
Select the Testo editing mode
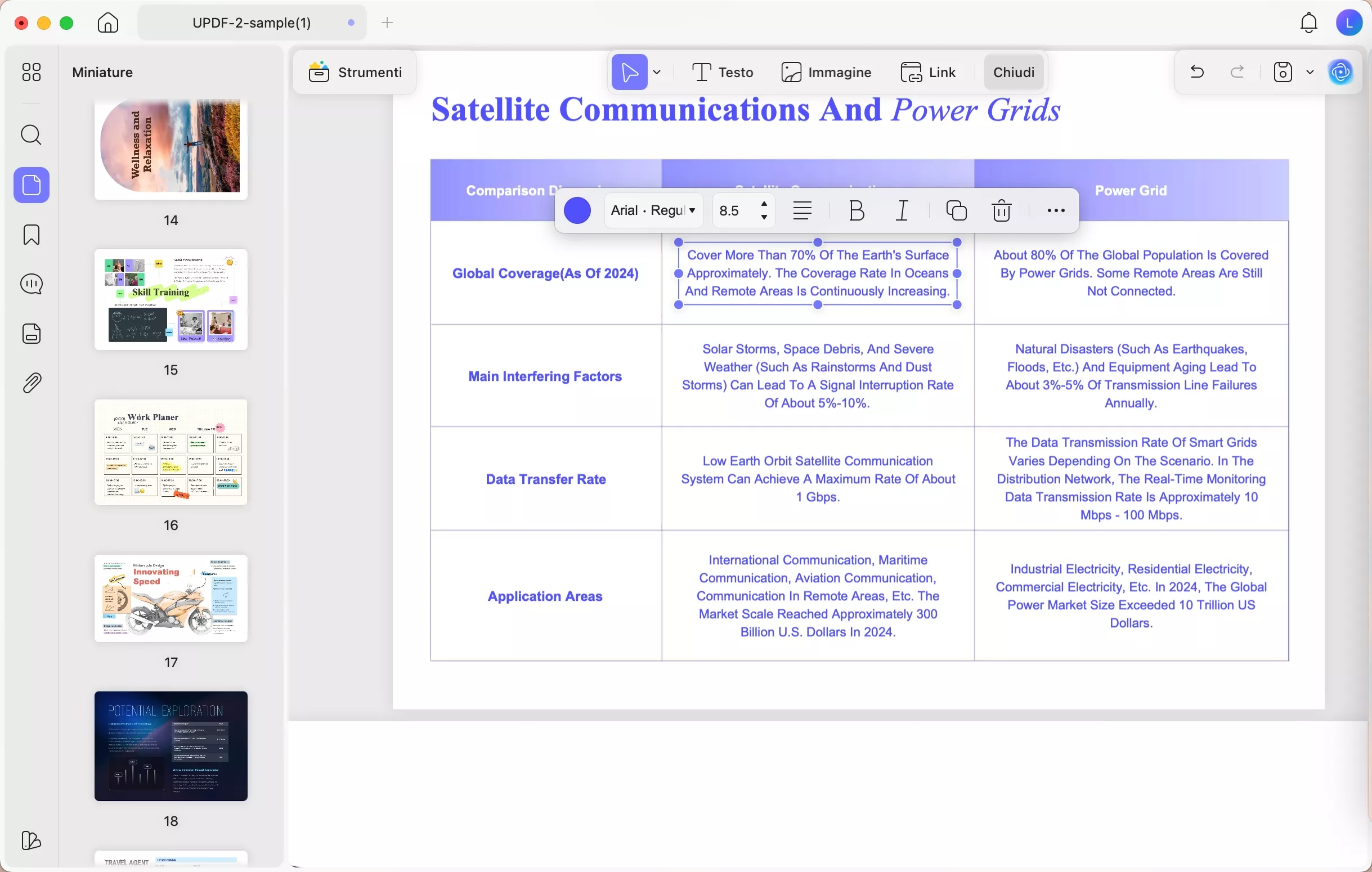(721, 72)
